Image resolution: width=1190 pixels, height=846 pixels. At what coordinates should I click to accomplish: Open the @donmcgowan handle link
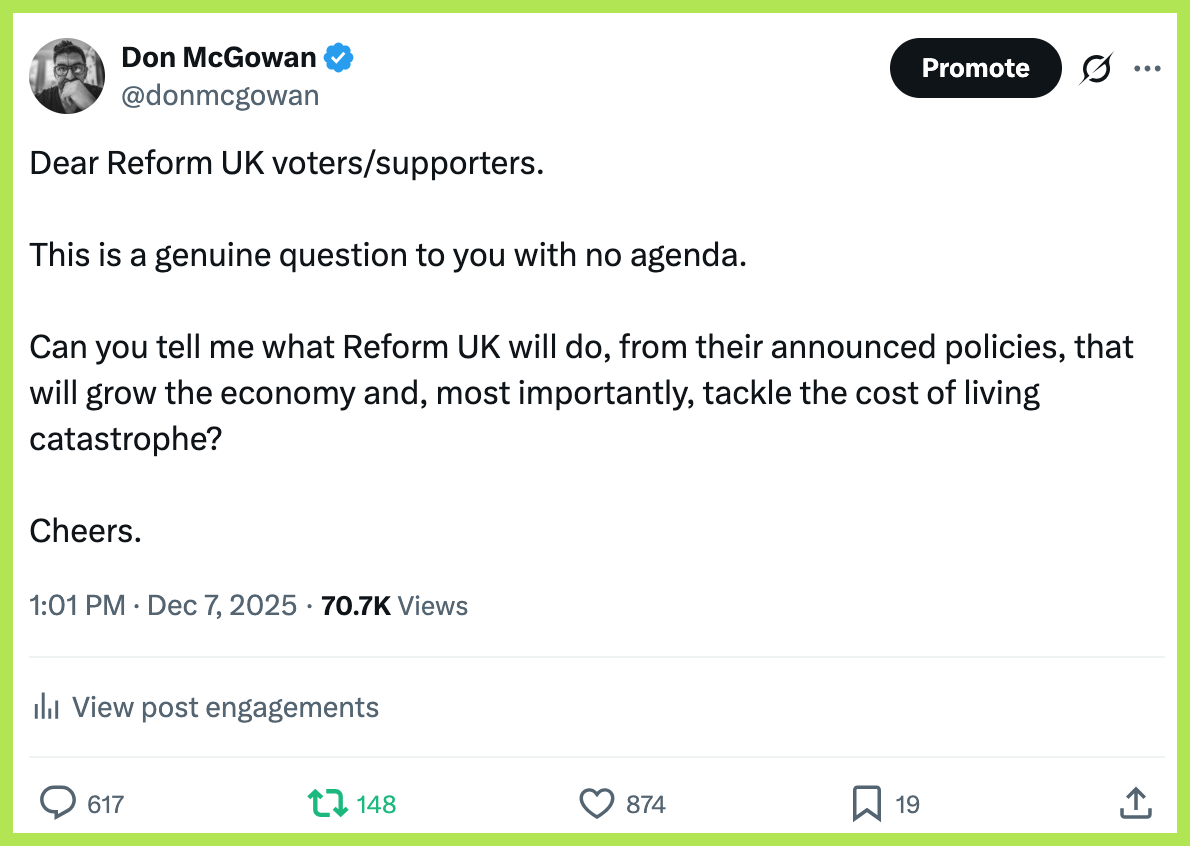[220, 95]
